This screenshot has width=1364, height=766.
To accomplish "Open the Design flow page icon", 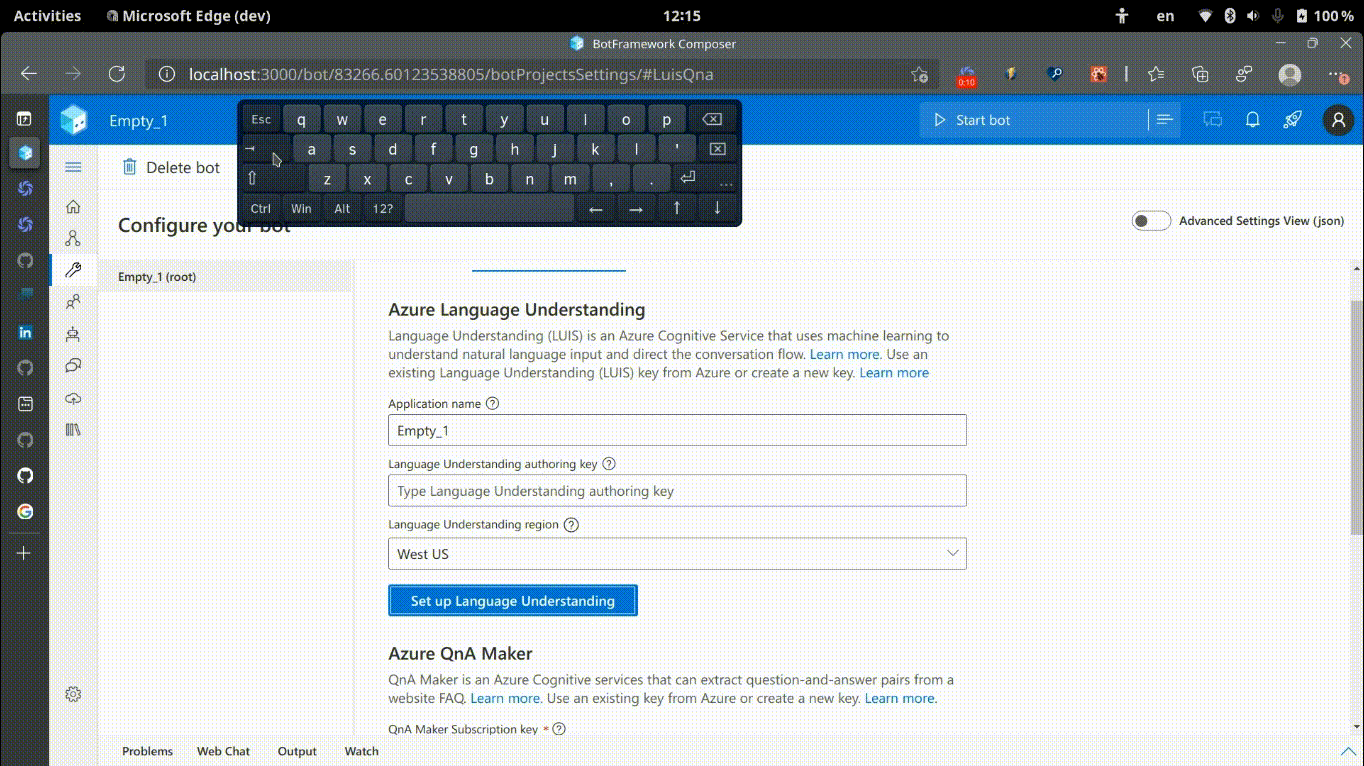I will [73, 239].
